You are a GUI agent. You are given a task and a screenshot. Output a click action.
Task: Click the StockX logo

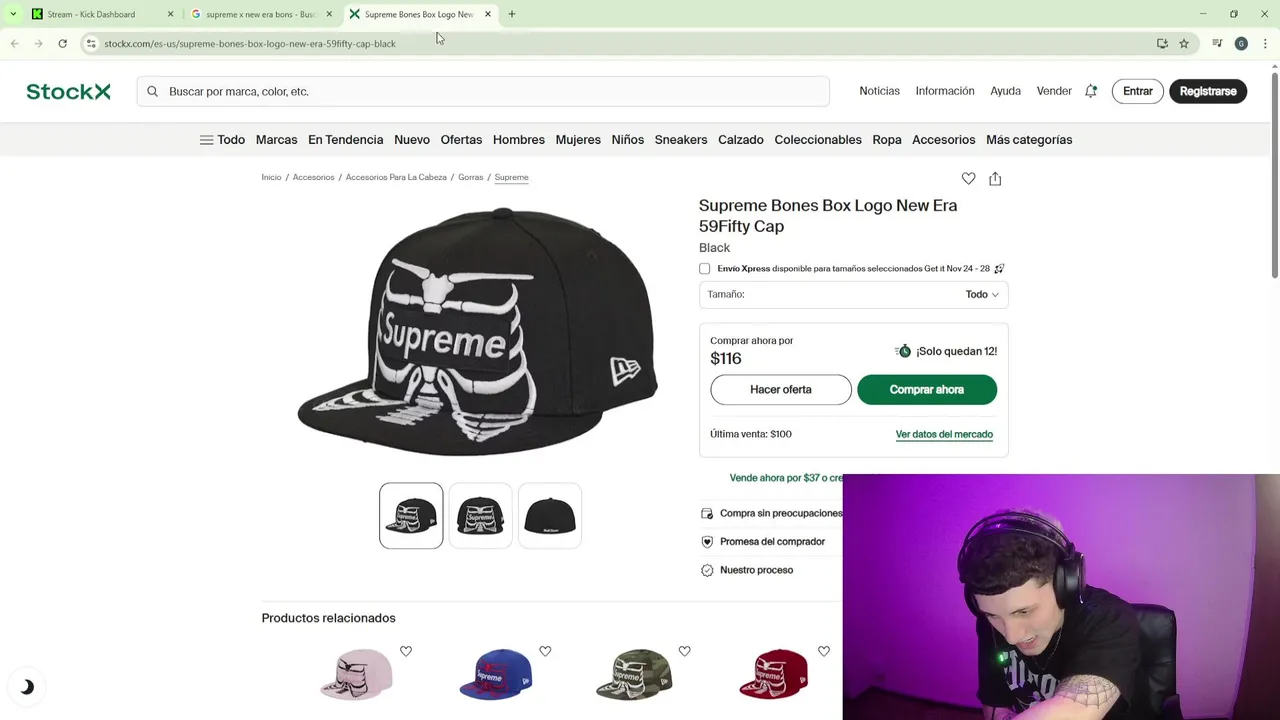(68, 91)
